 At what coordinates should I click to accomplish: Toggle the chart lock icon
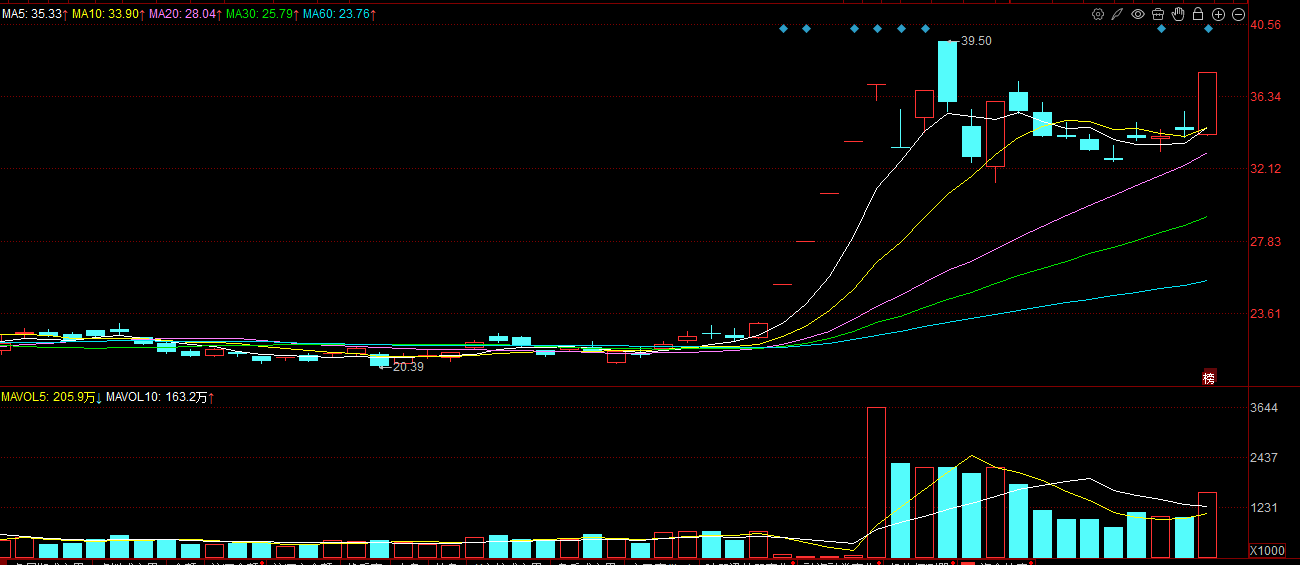coord(1198,14)
